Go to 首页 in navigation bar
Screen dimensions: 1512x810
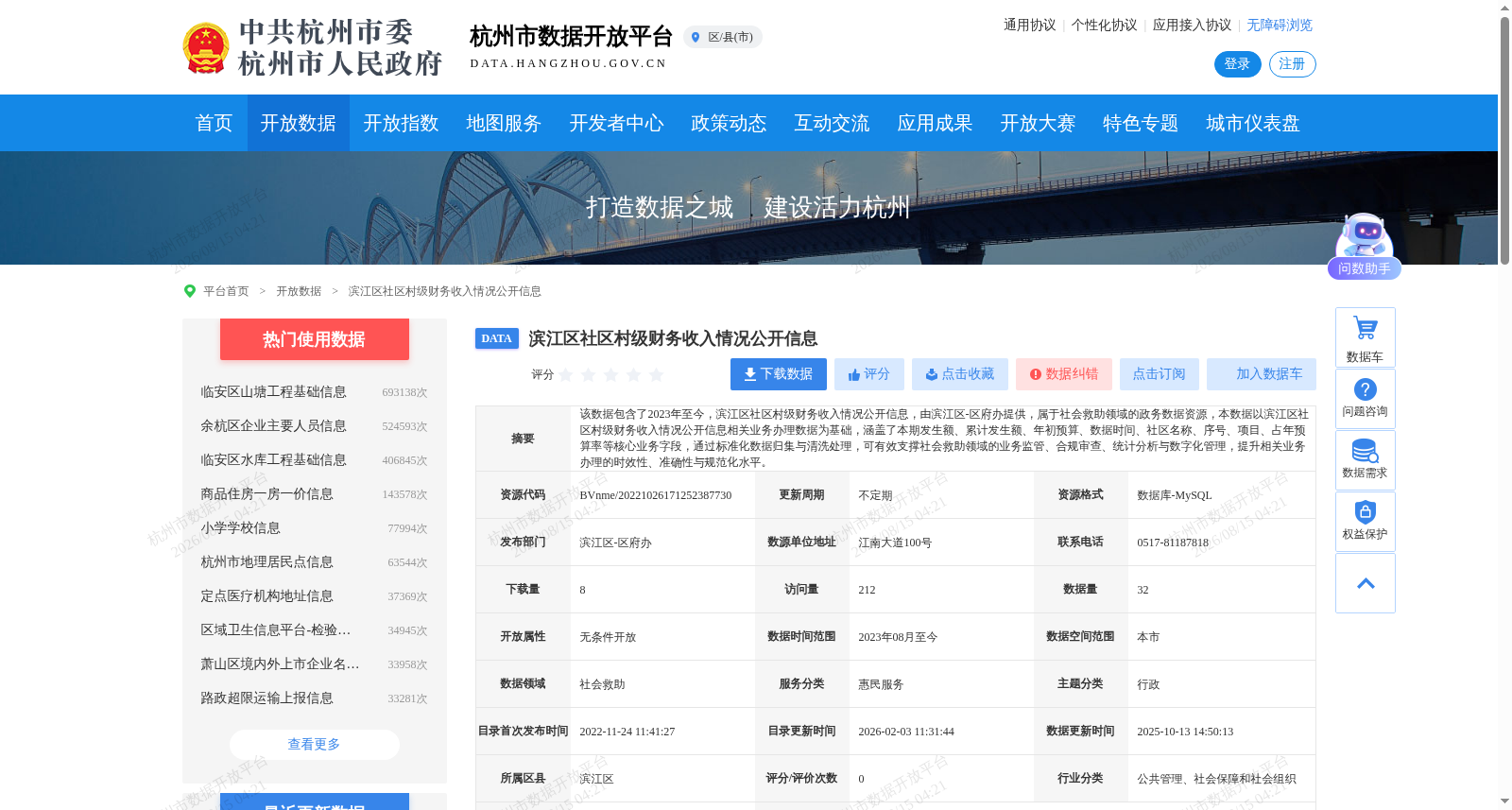214,123
